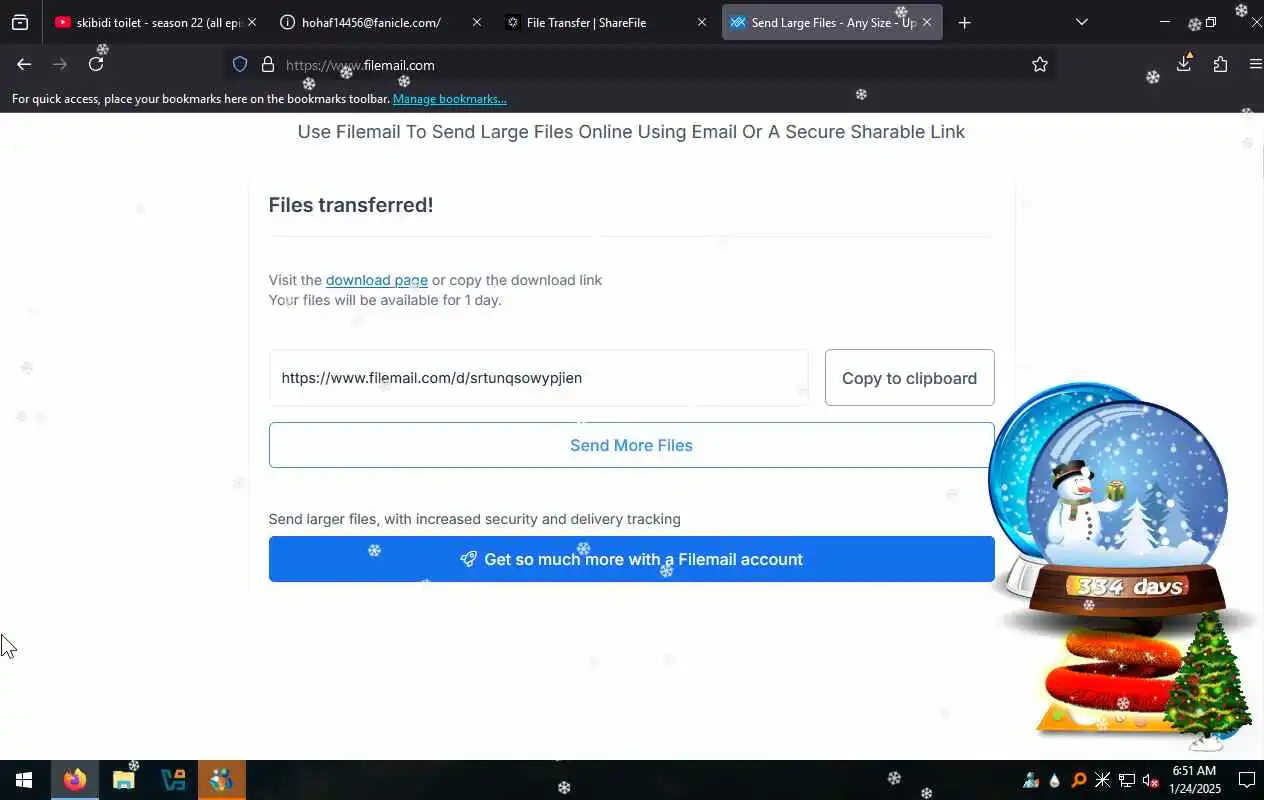This screenshot has height=800, width=1264.
Task: Focus the filemail.com address bar
Action: coord(640,65)
